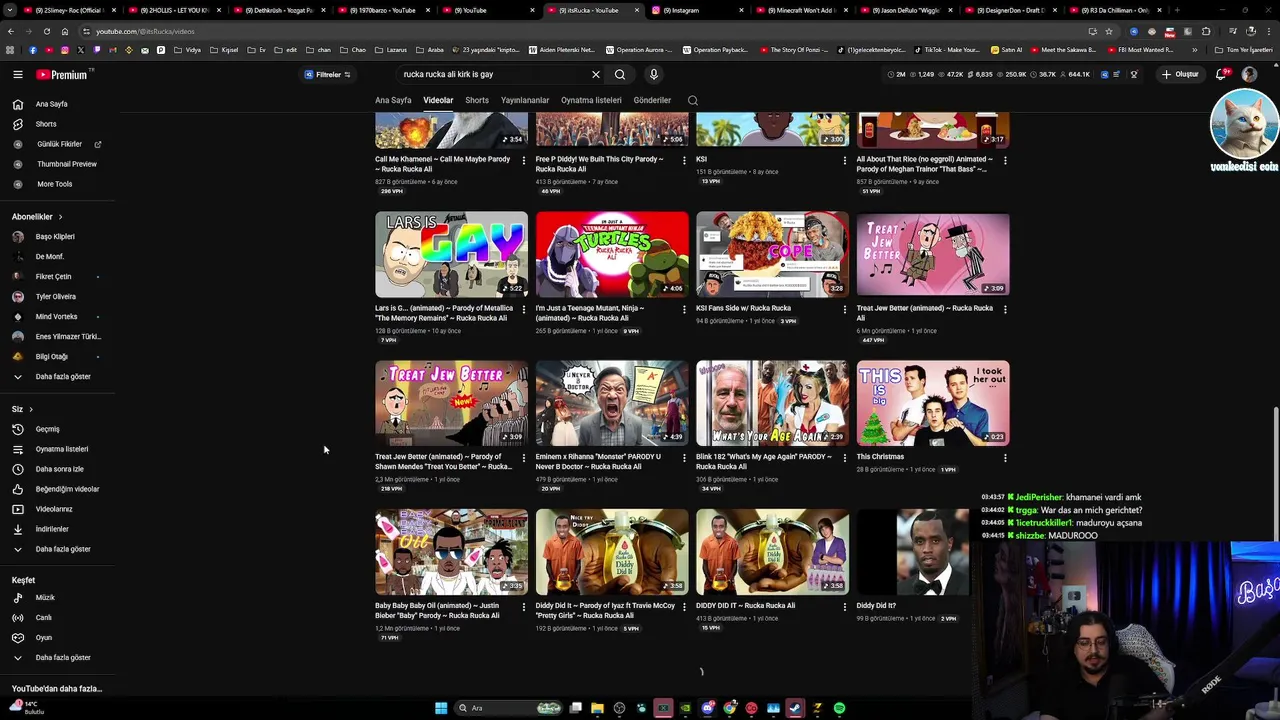
Task: Open the YouTube hamburger guide menu
Action: point(17,74)
